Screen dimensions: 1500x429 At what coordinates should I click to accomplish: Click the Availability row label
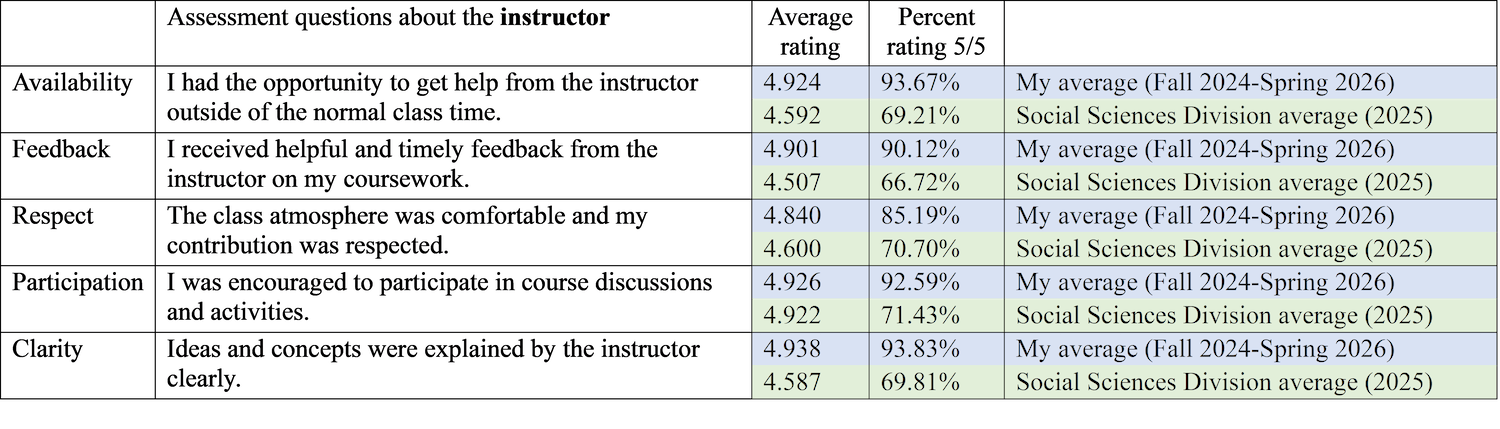[x=72, y=83]
